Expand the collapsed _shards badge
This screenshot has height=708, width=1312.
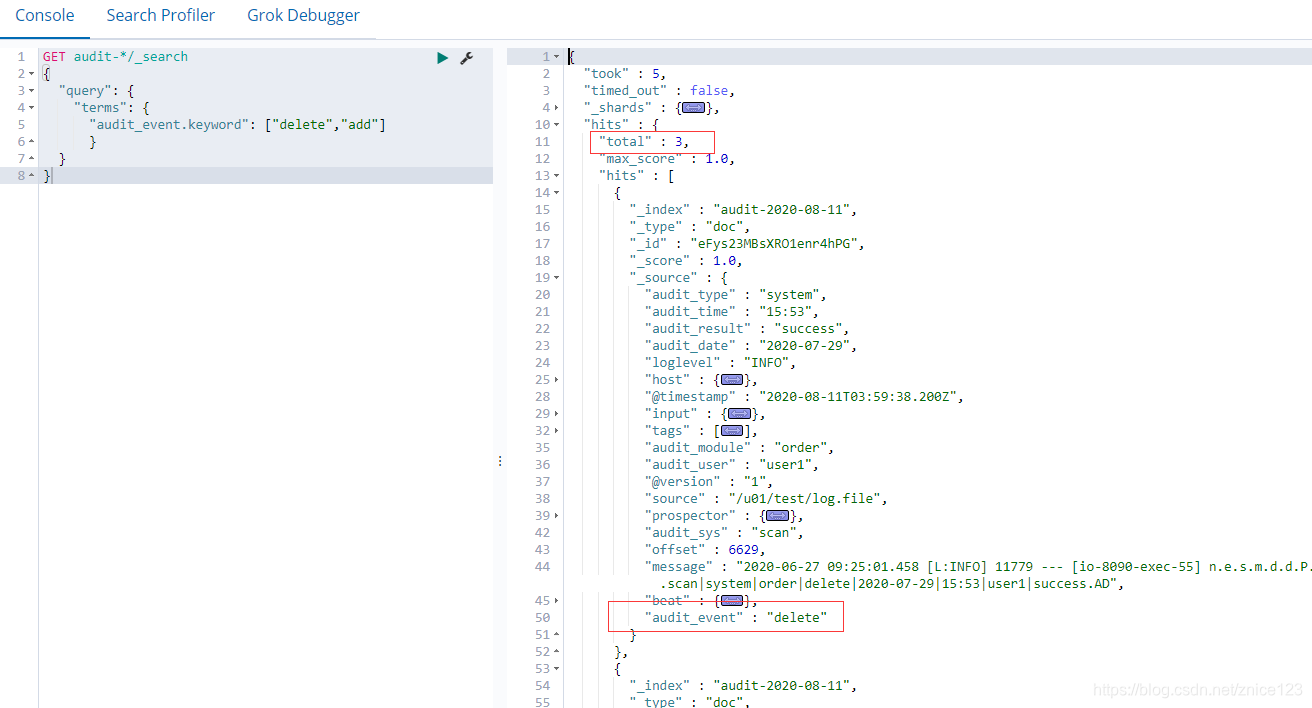(694, 107)
